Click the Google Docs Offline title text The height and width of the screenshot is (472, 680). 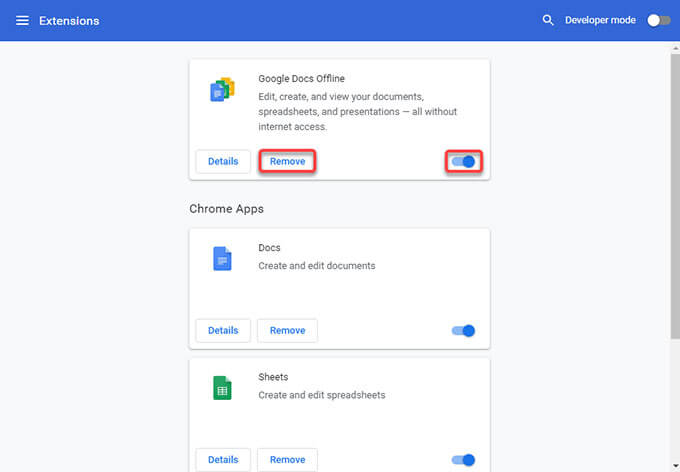pos(301,79)
